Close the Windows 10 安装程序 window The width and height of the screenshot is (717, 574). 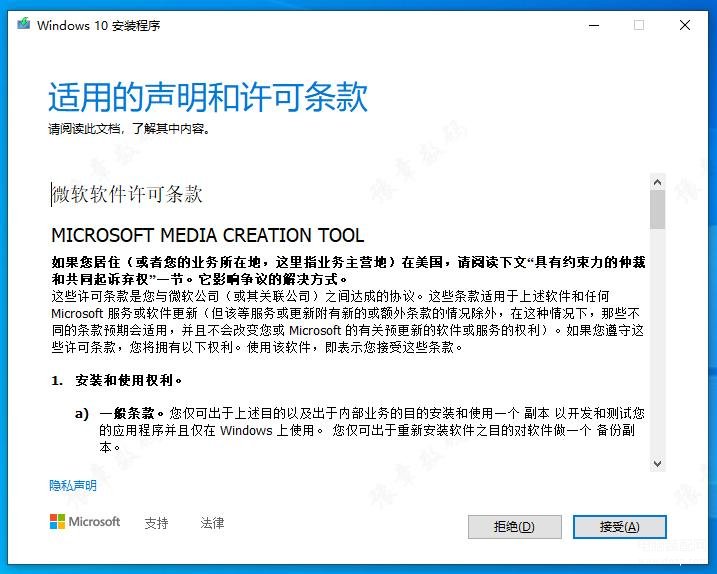click(685, 25)
